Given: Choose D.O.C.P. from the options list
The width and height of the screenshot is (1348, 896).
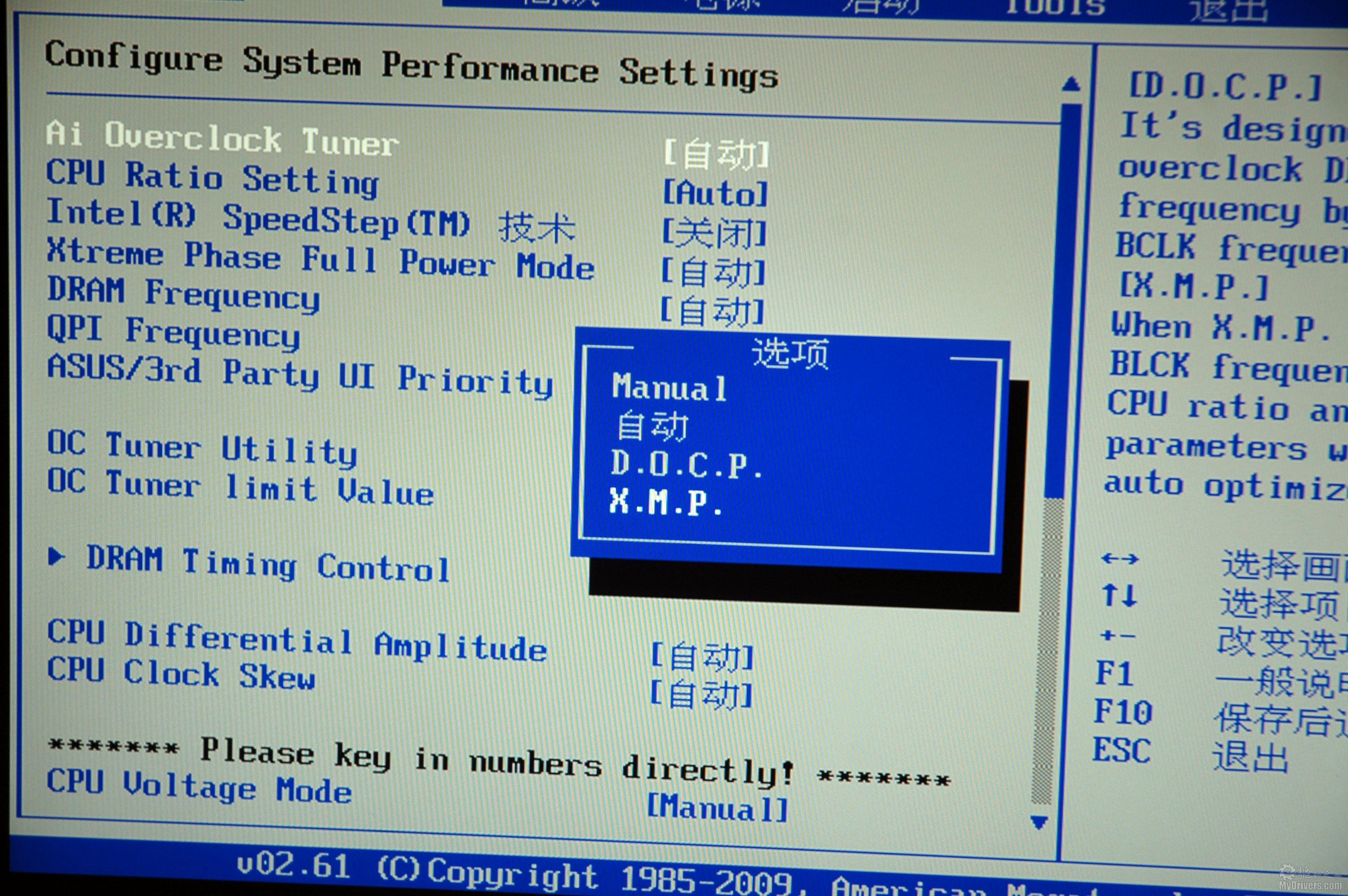Looking at the screenshot, I should (686, 464).
